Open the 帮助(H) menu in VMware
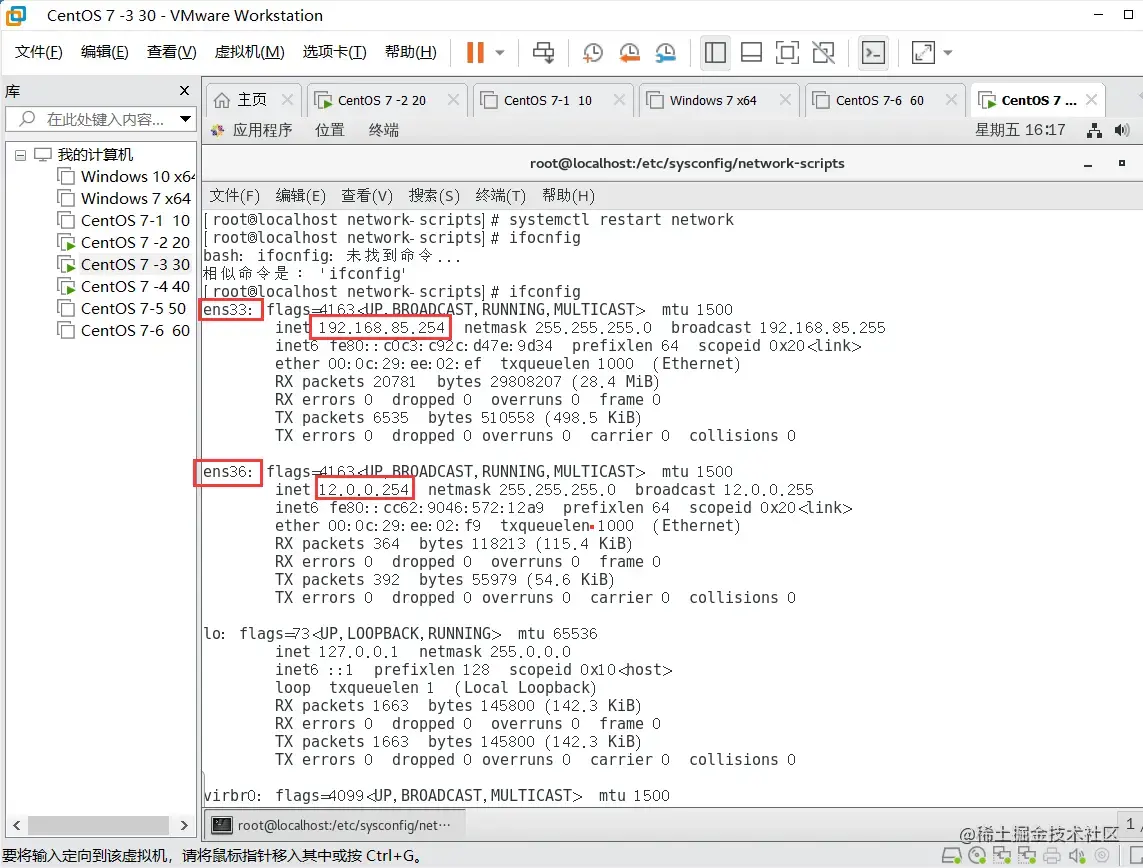This screenshot has height=868, width=1143. coord(410,52)
